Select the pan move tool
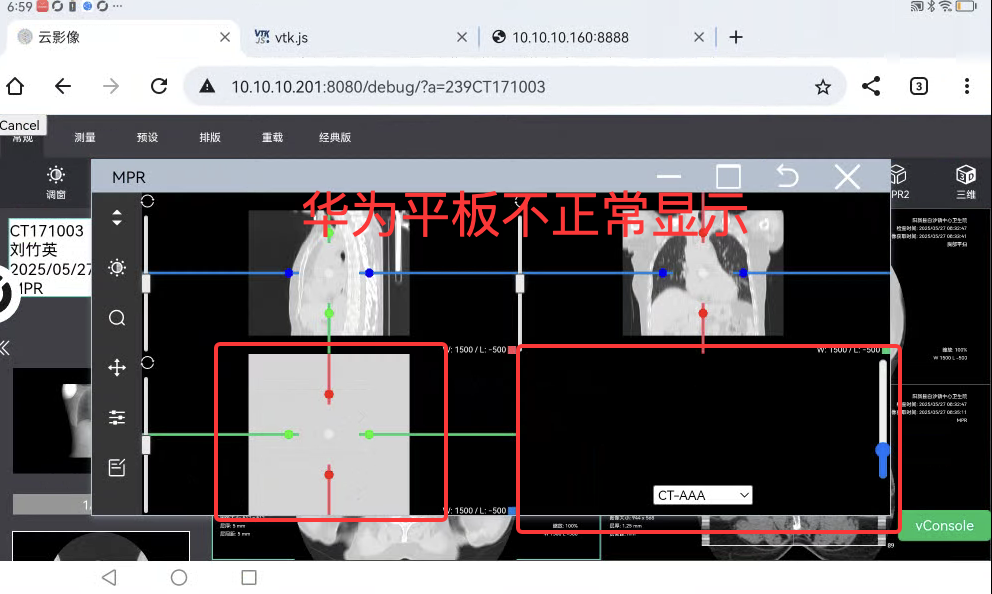992x594 pixels. pos(117,368)
